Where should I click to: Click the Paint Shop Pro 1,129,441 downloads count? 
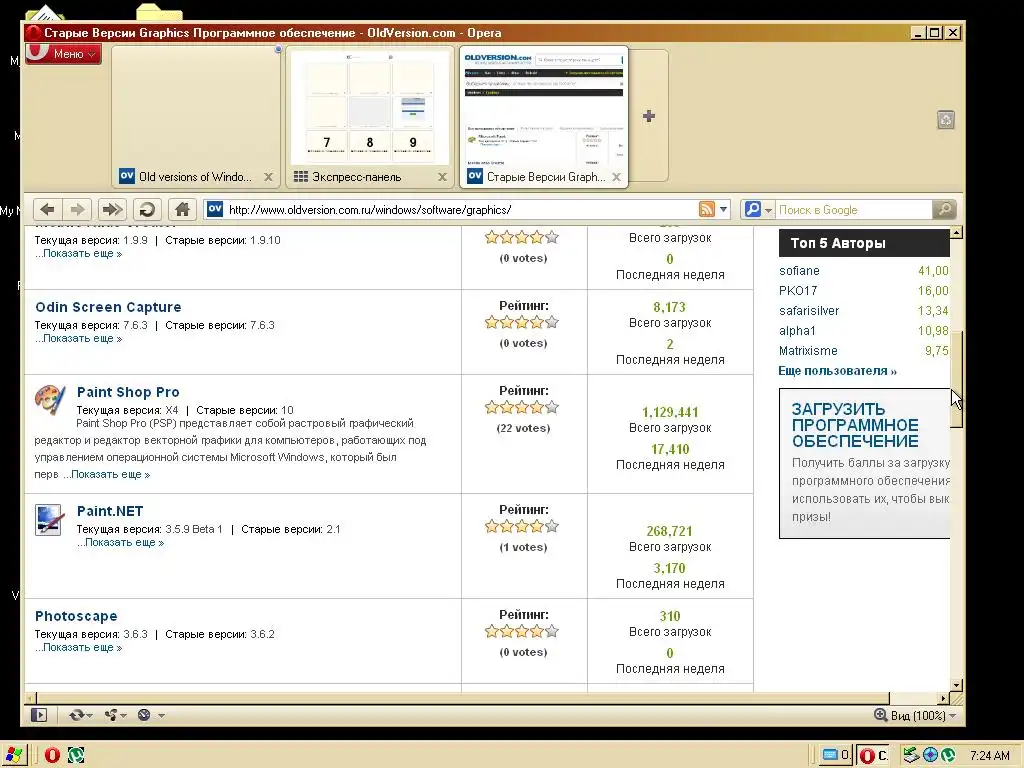pos(670,412)
